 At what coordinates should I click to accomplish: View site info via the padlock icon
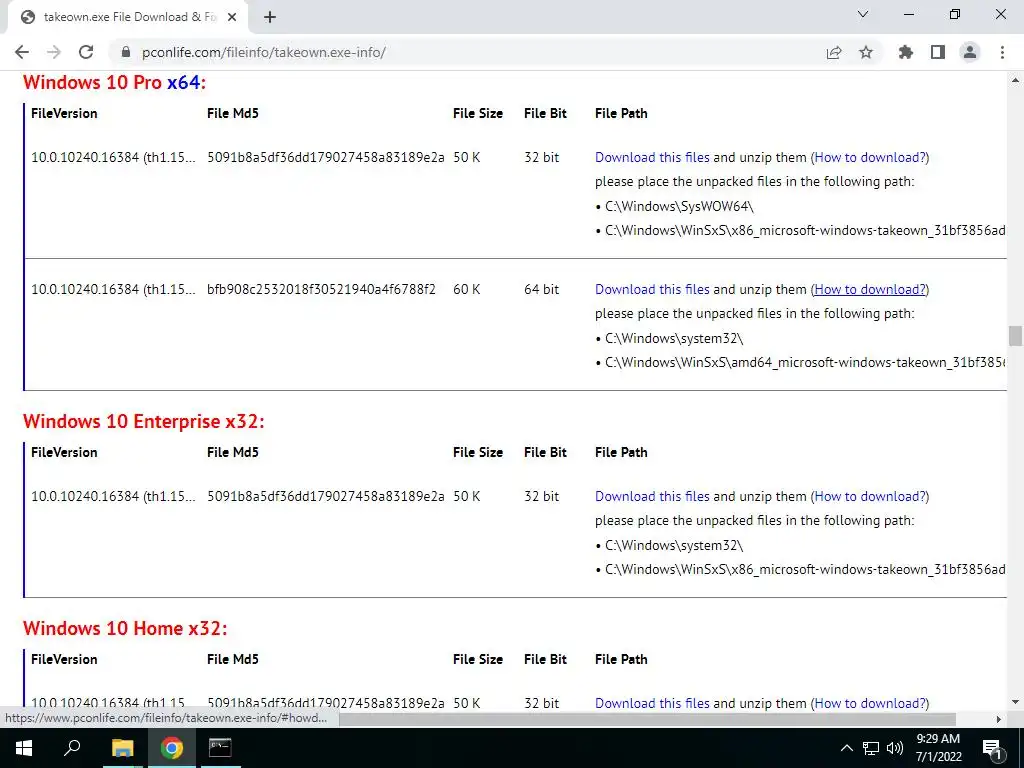point(126,52)
